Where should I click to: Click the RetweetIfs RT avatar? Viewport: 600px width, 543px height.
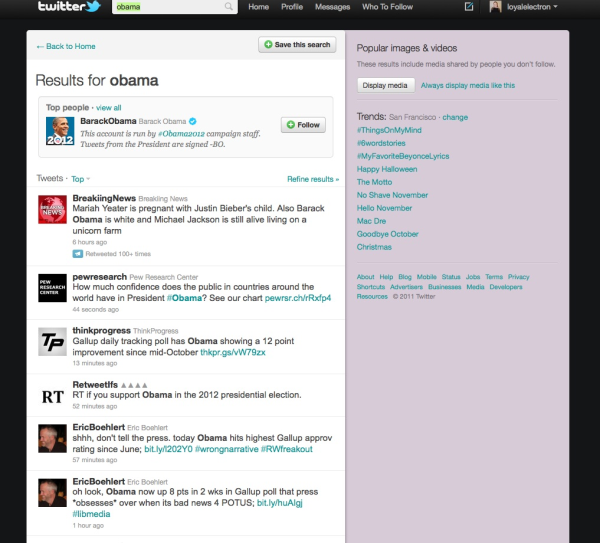pos(52,396)
